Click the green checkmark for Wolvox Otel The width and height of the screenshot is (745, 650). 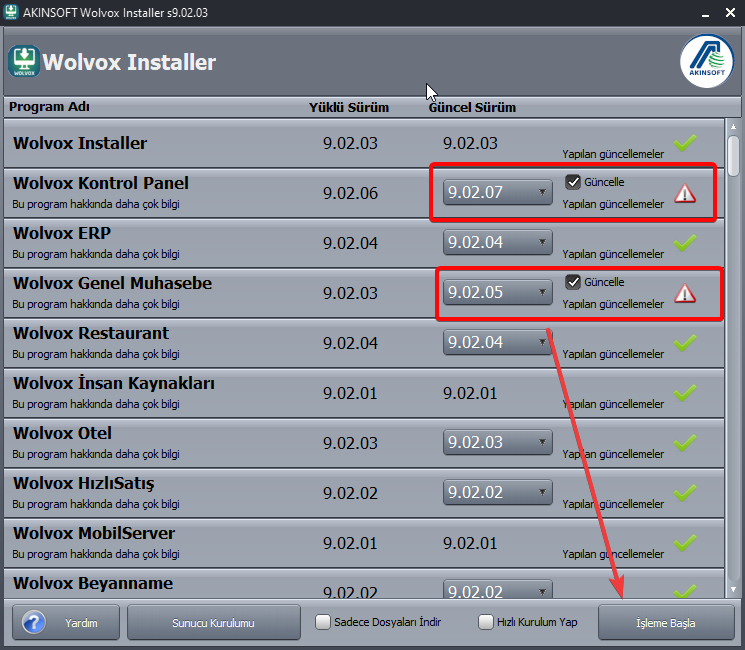(x=685, y=443)
